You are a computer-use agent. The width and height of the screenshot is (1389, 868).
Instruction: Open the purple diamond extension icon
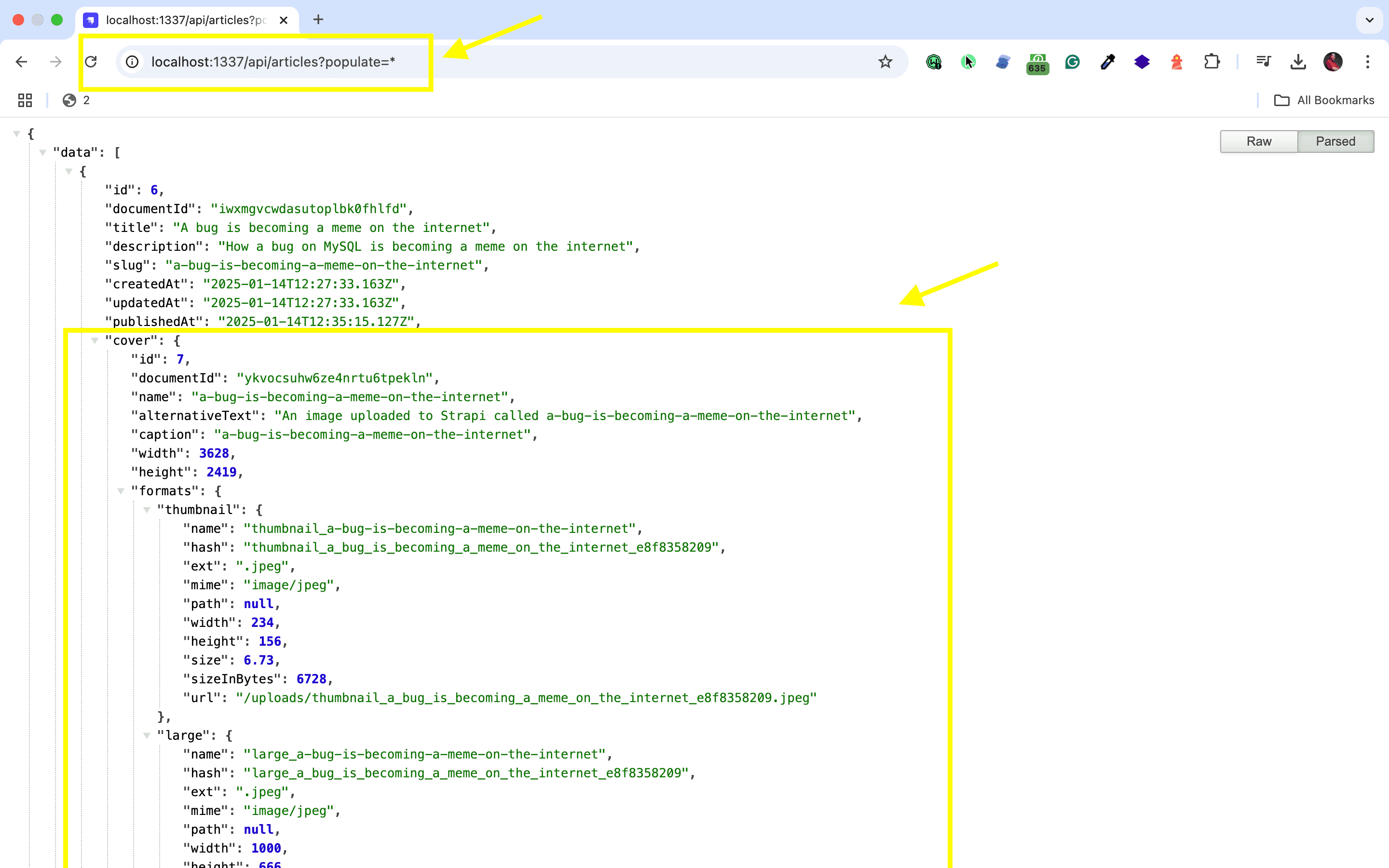click(1142, 61)
